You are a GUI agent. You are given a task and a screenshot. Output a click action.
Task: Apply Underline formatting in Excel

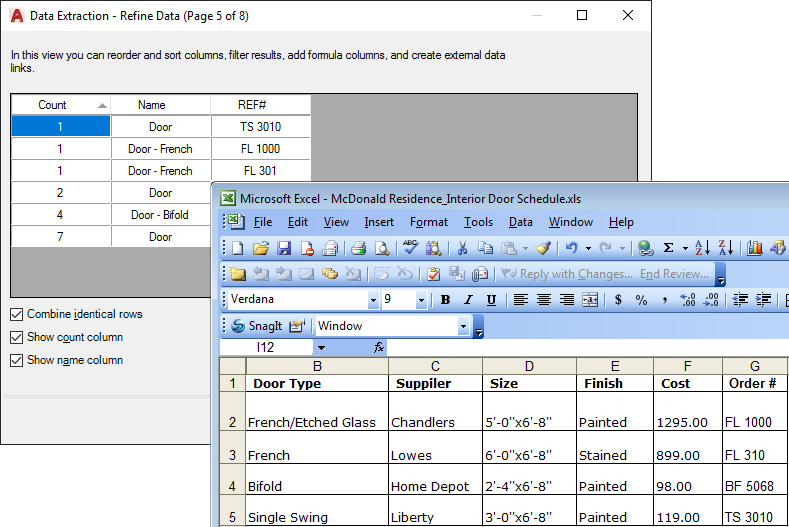491,300
